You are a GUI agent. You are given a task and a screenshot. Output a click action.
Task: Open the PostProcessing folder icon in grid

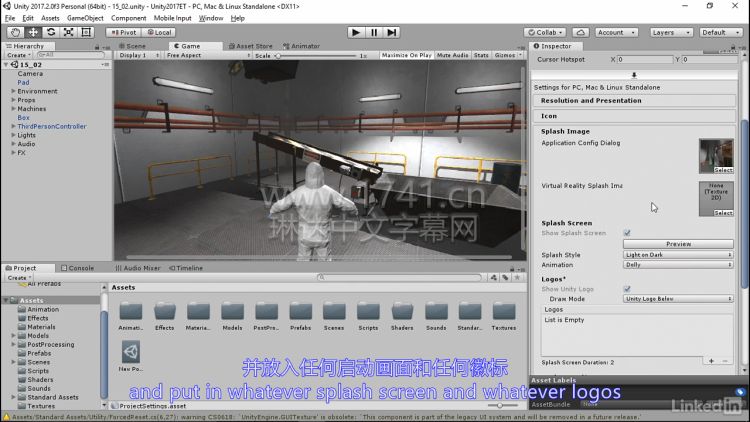[266, 312]
